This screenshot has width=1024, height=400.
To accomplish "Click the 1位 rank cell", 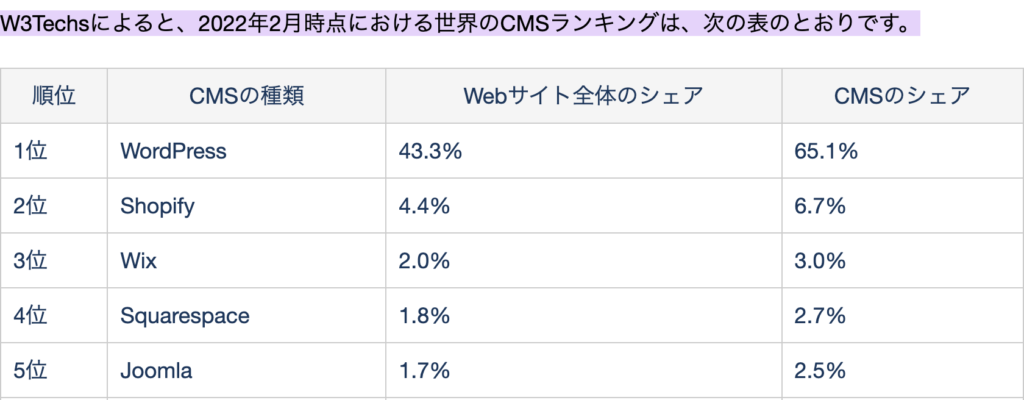I will click(x=30, y=151).
